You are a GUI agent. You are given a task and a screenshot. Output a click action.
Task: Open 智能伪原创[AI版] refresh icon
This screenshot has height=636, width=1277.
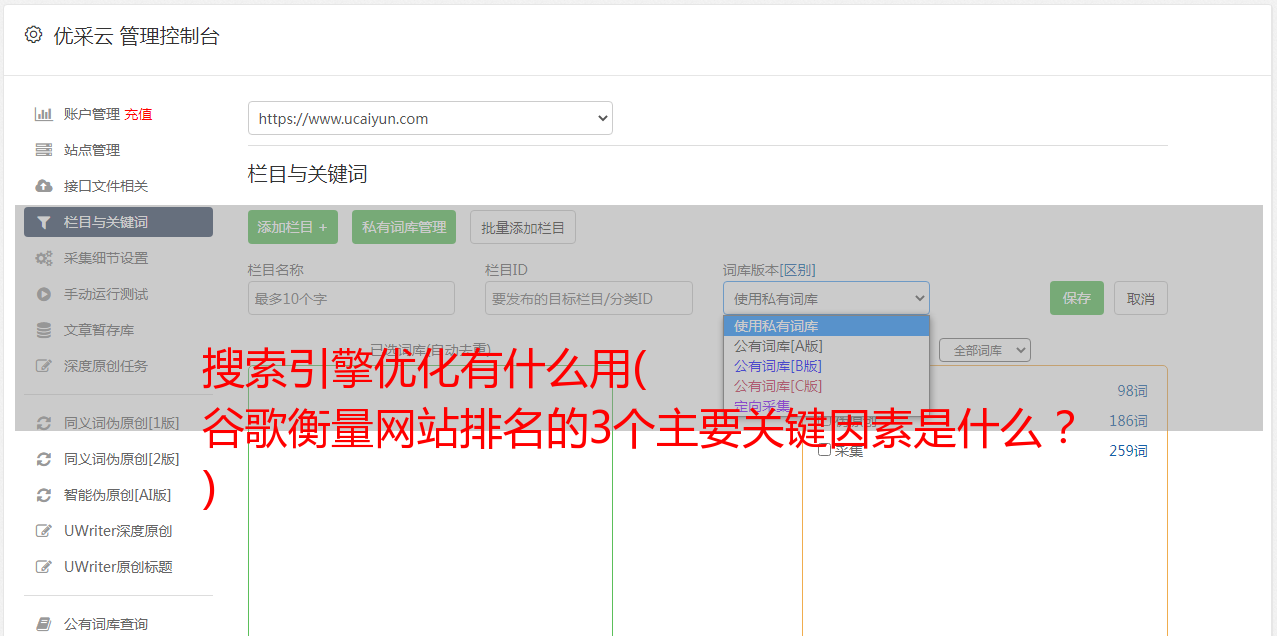point(43,495)
